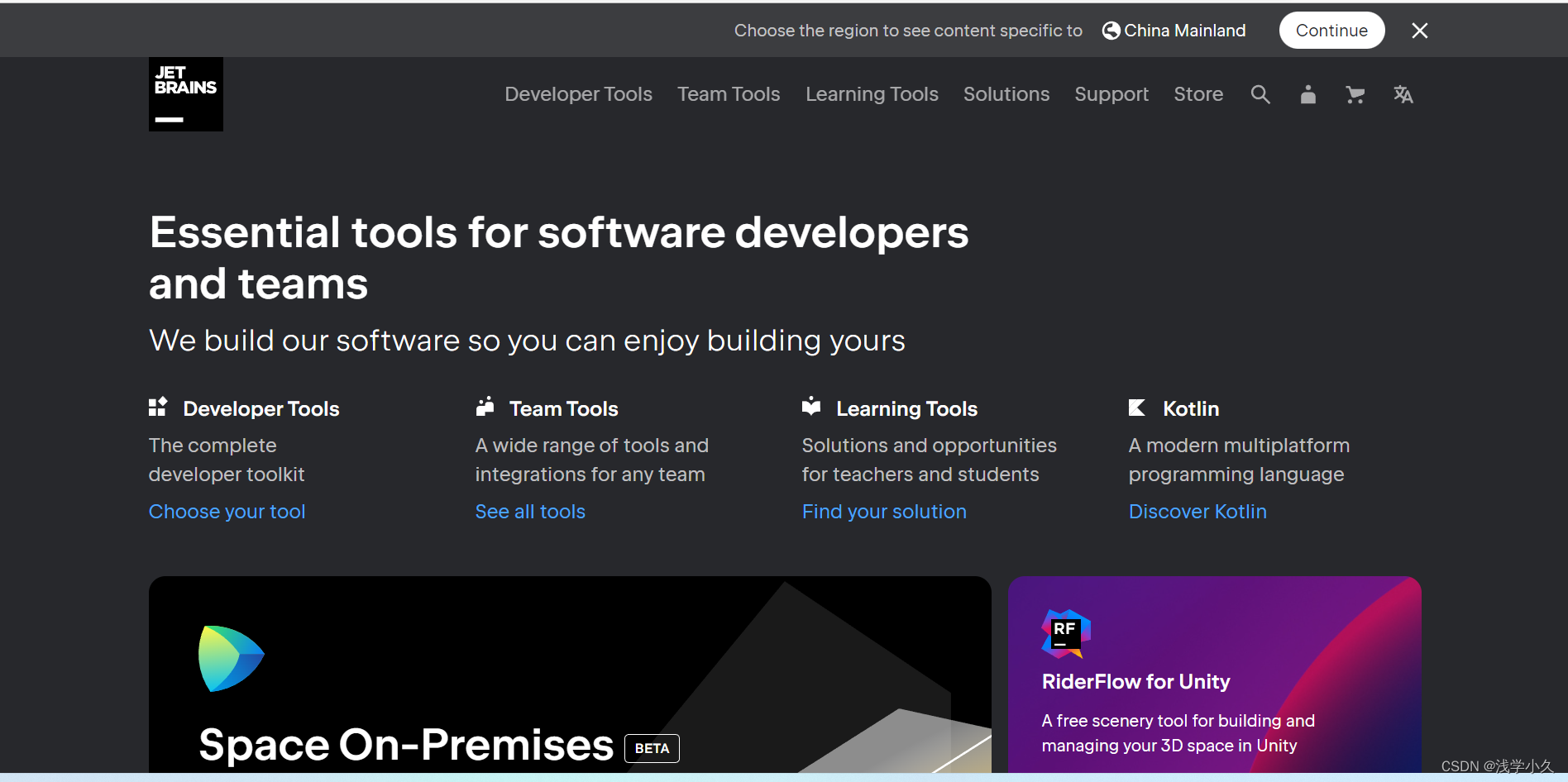This screenshot has width=1568, height=782.
Task: Open the language translation icon
Action: click(x=1403, y=94)
